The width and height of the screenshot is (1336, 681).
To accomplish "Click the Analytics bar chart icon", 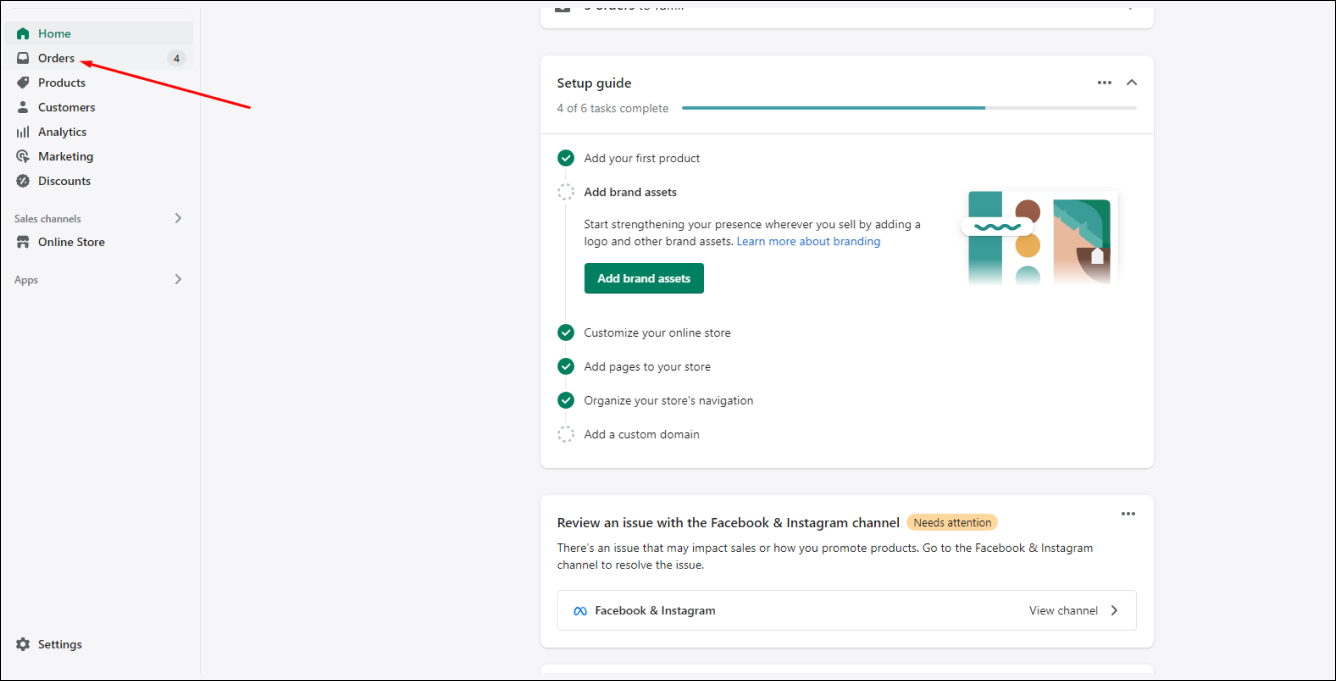I will 23,132.
